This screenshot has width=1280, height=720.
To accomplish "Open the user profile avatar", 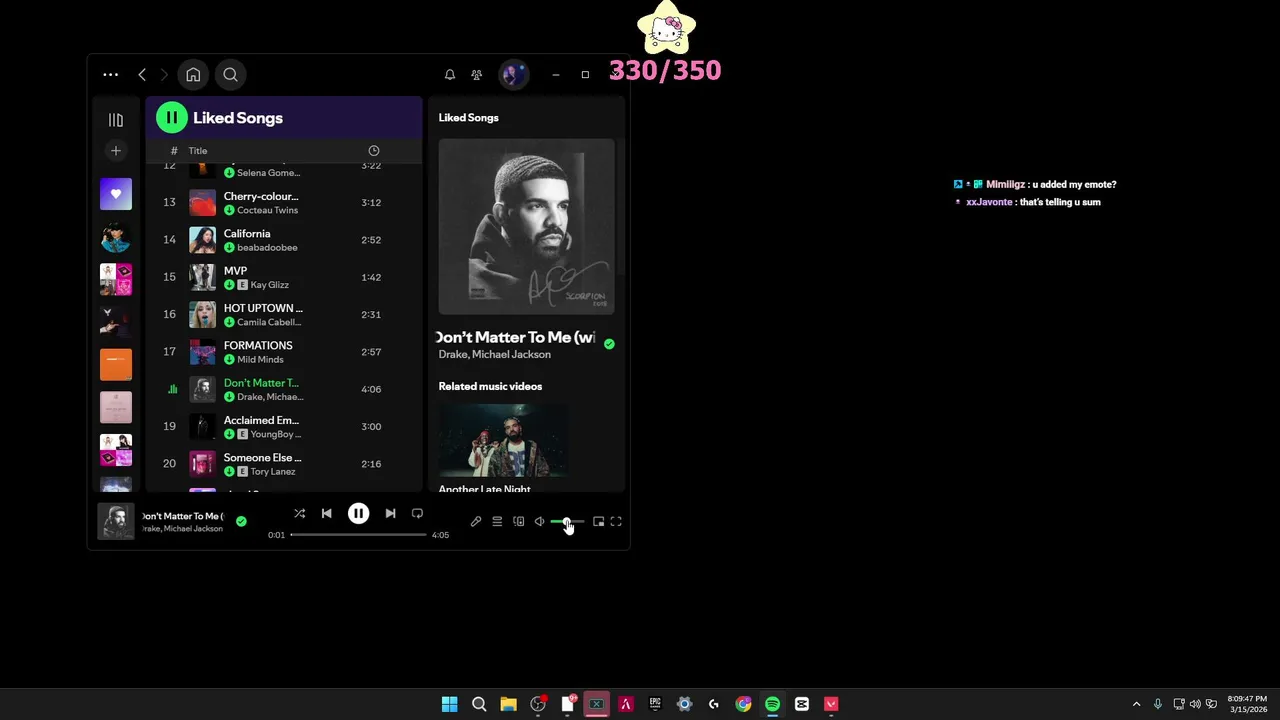I will click(x=513, y=75).
